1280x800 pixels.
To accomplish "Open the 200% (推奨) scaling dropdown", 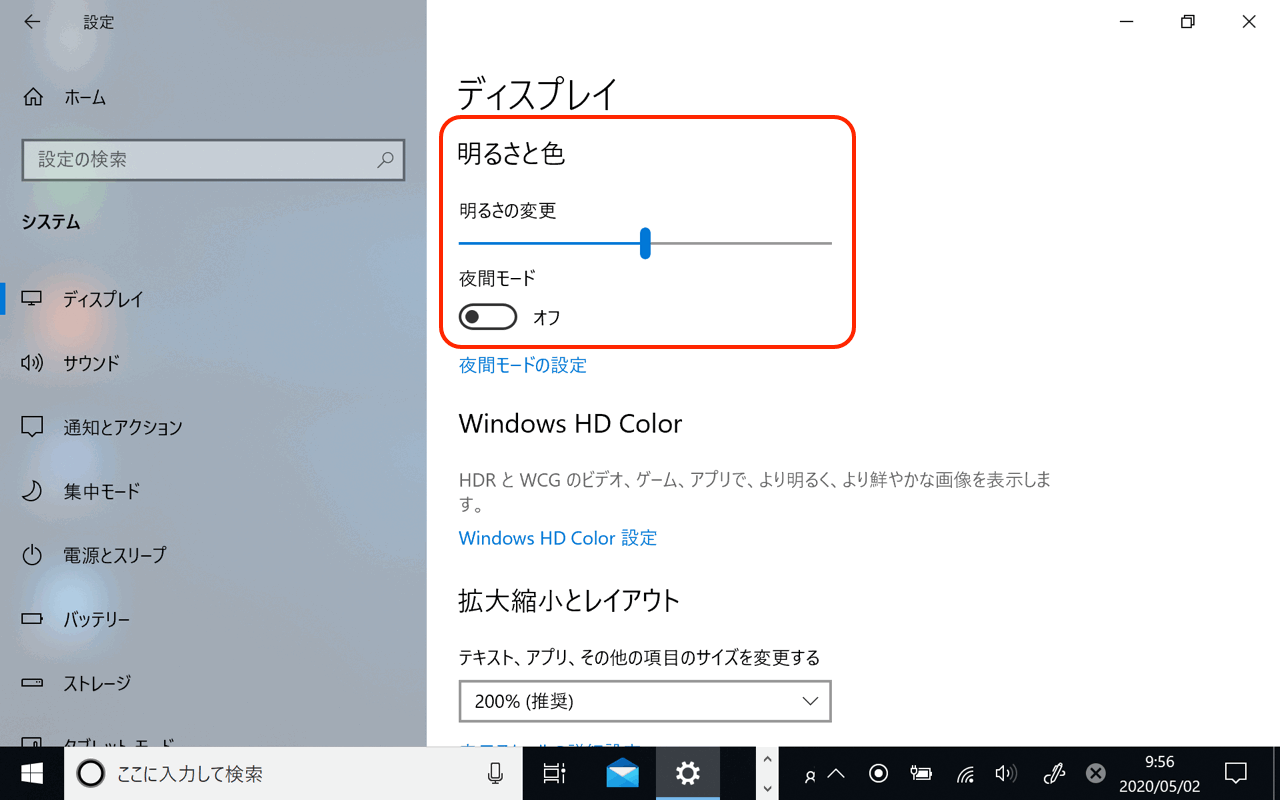I will pyautogui.click(x=645, y=701).
